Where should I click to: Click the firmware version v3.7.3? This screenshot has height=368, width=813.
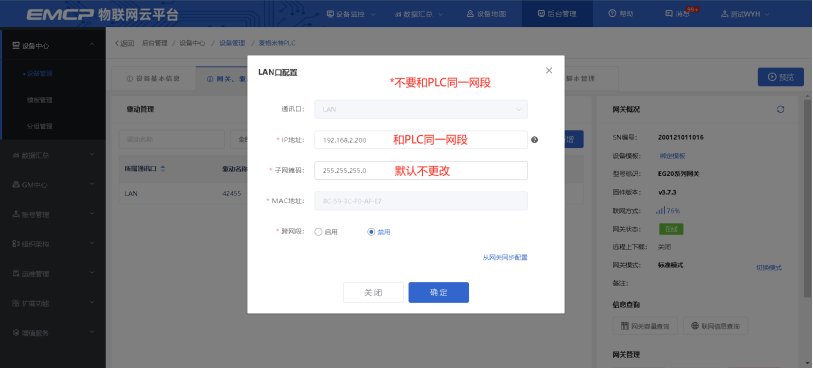click(x=667, y=192)
